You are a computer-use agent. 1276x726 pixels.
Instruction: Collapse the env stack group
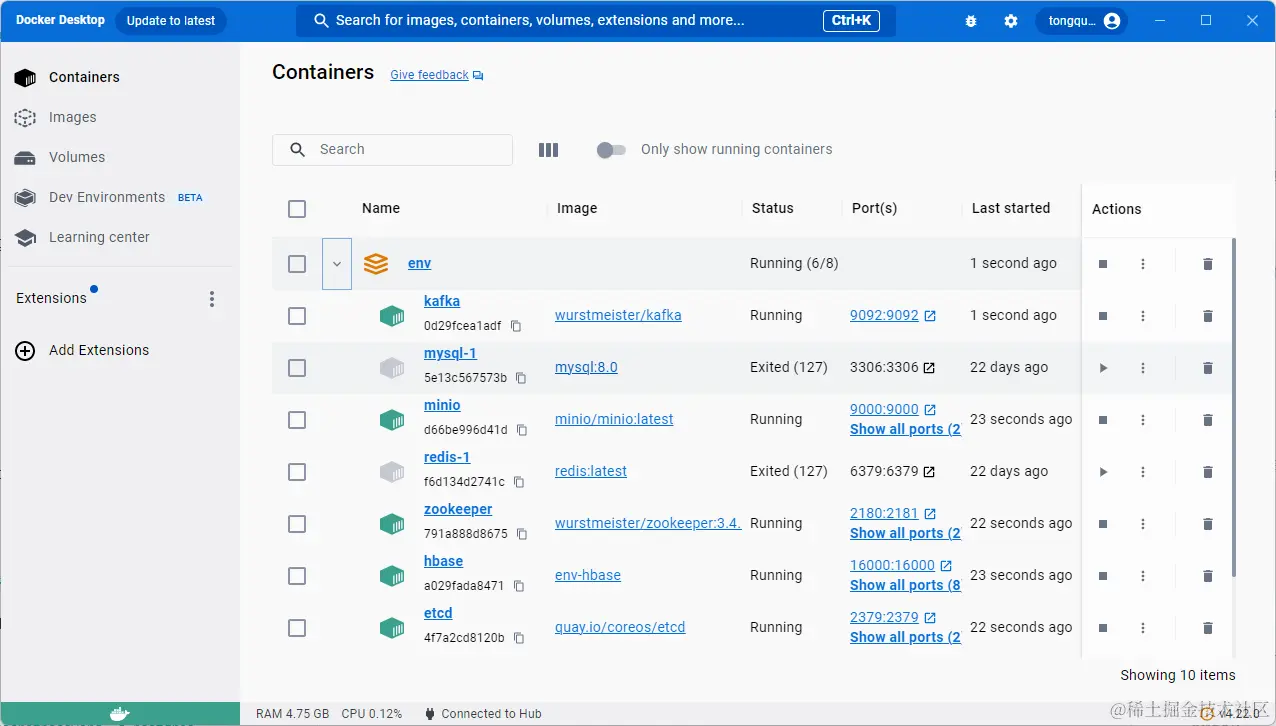click(x=337, y=264)
